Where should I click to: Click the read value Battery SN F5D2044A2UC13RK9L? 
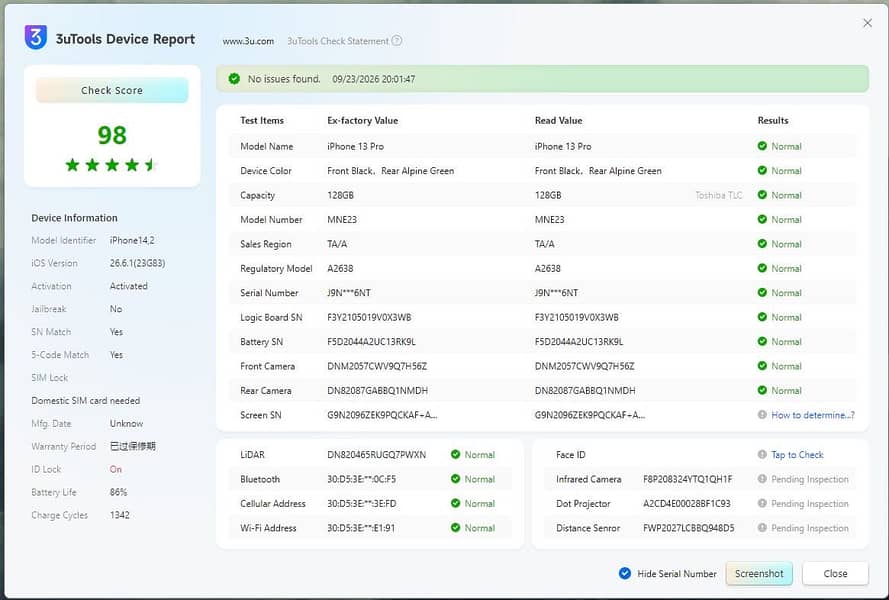pos(579,341)
